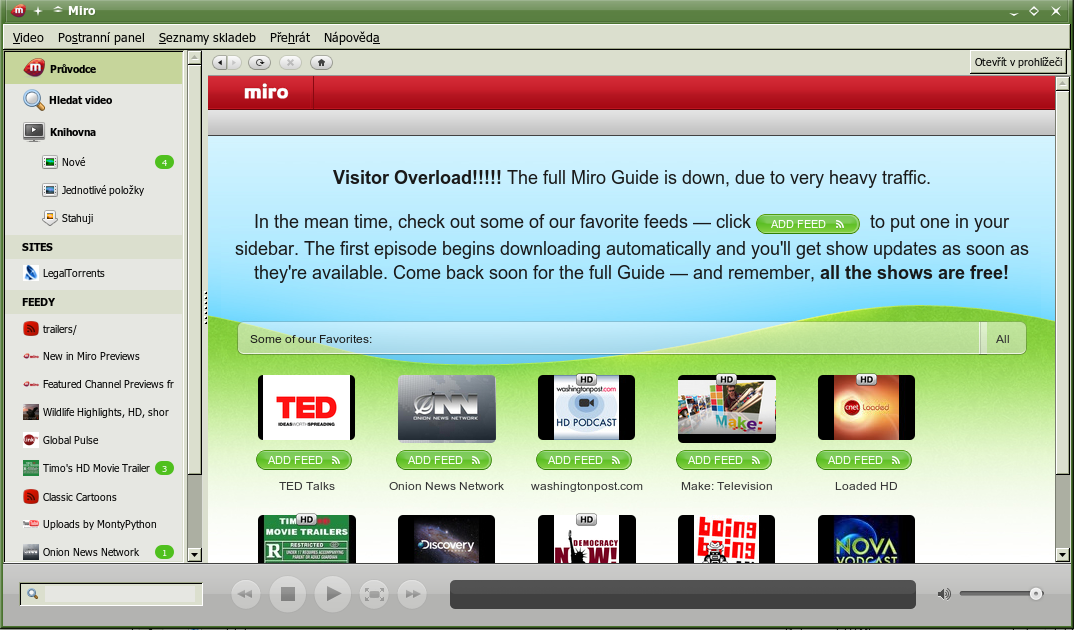This screenshot has width=1074, height=630.
Task: Click the HD Movie Trailers thumbnail
Action: (307, 539)
